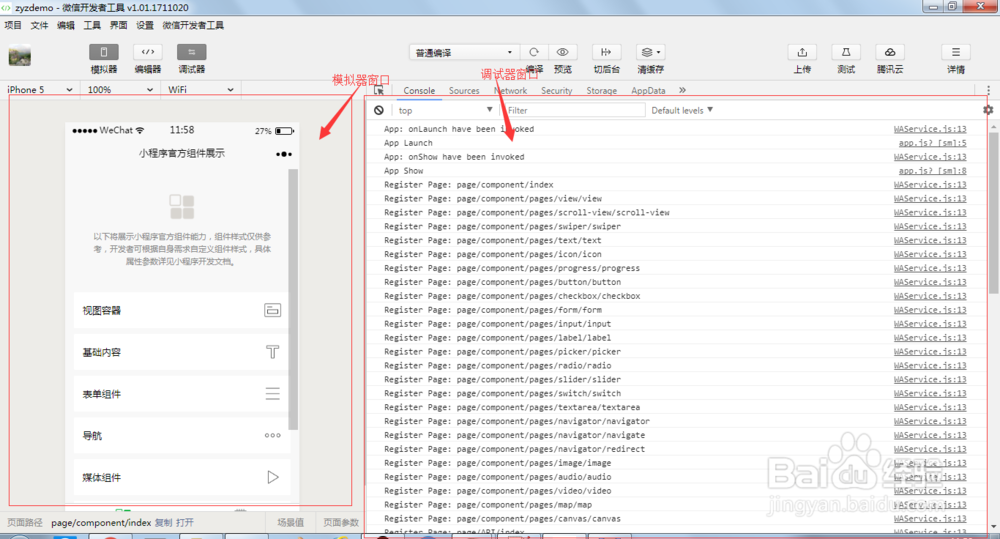Click the 场景值 scene value button
The width and height of the screenshot is (1000, 539).
coord(290,522)
